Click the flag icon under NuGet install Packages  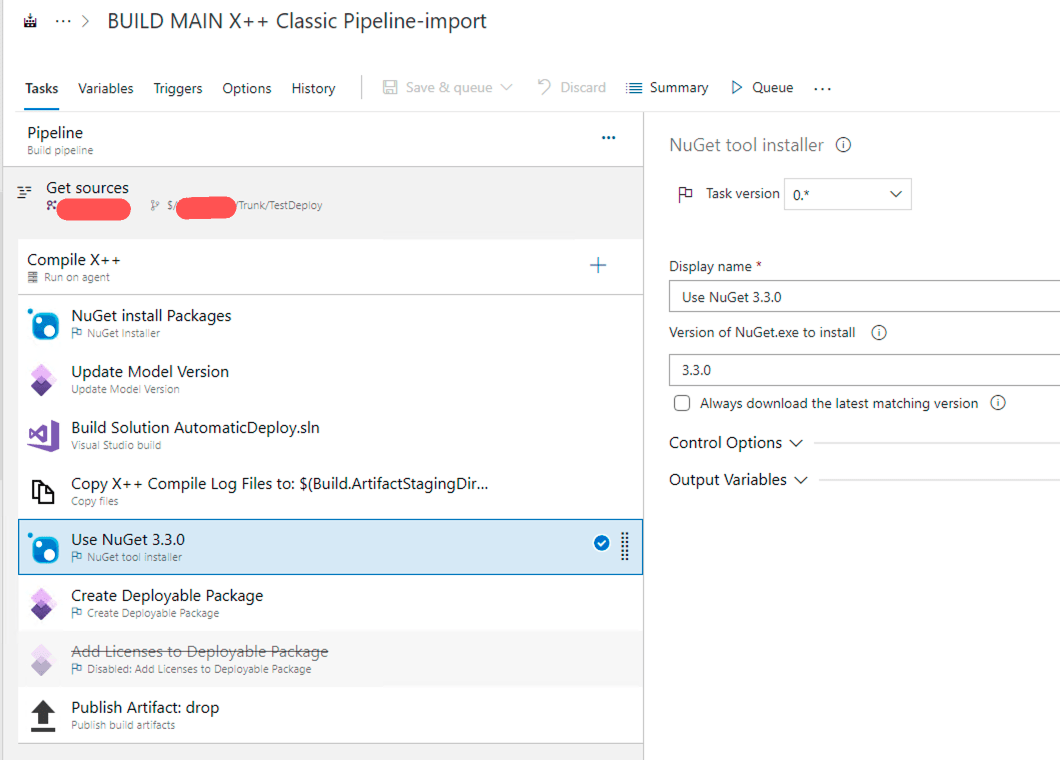[77, 333]
